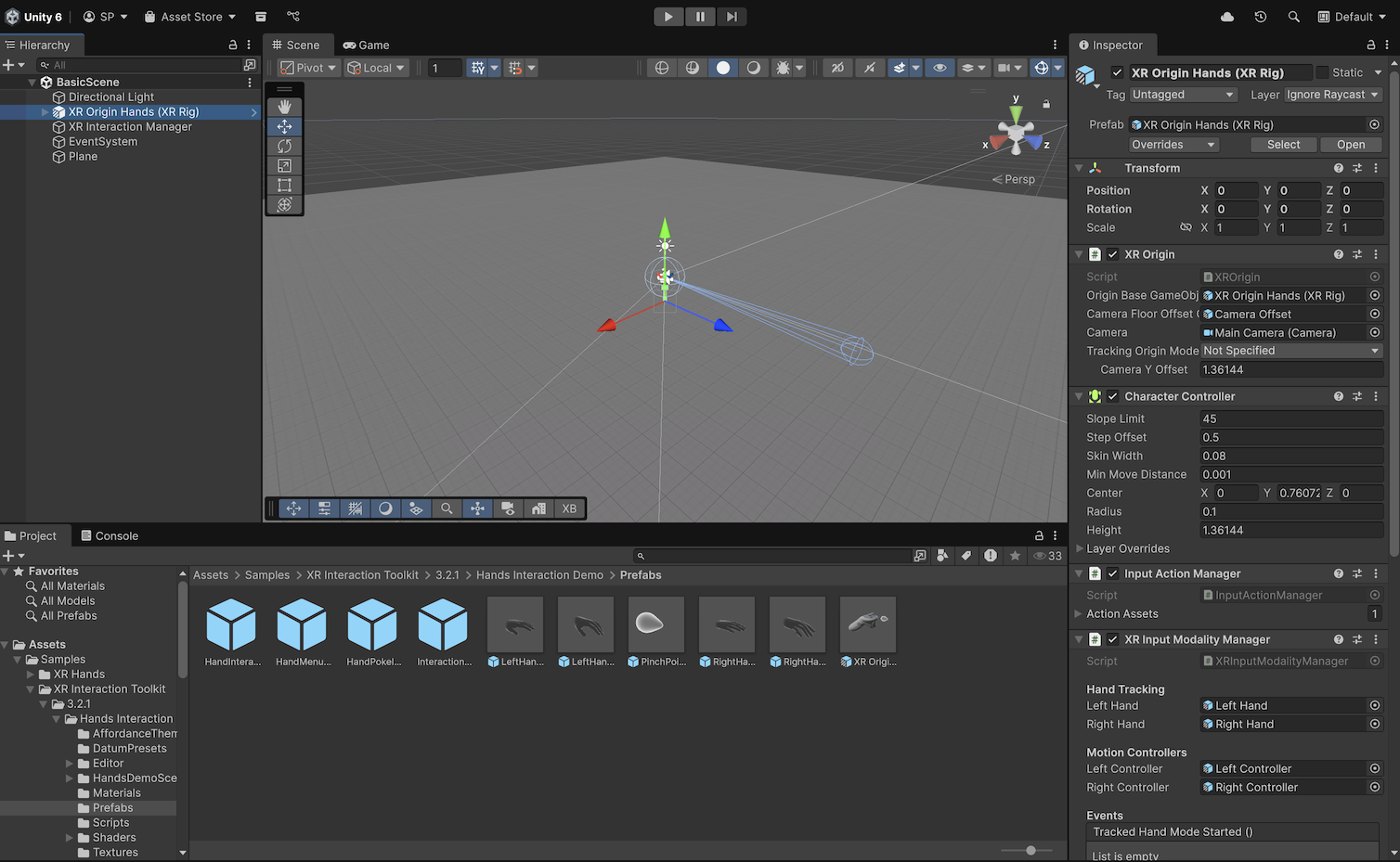The width and height of the screenshot is (1400, 862).
Task: Click the cloud services icon
Action: (1226, 17)
